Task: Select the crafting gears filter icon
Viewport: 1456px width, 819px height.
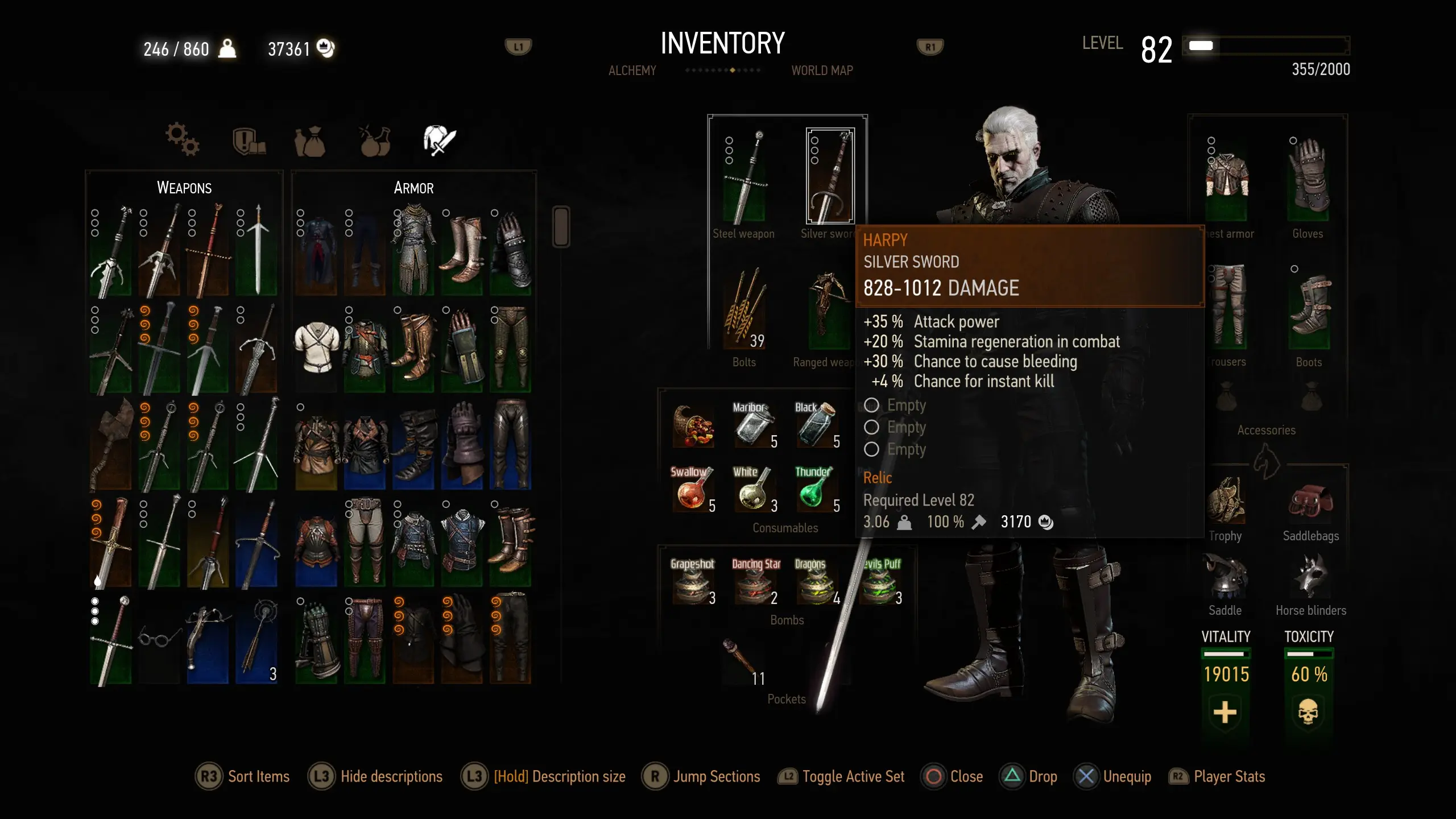Action: pyautogui.click(x=183, y=139)
